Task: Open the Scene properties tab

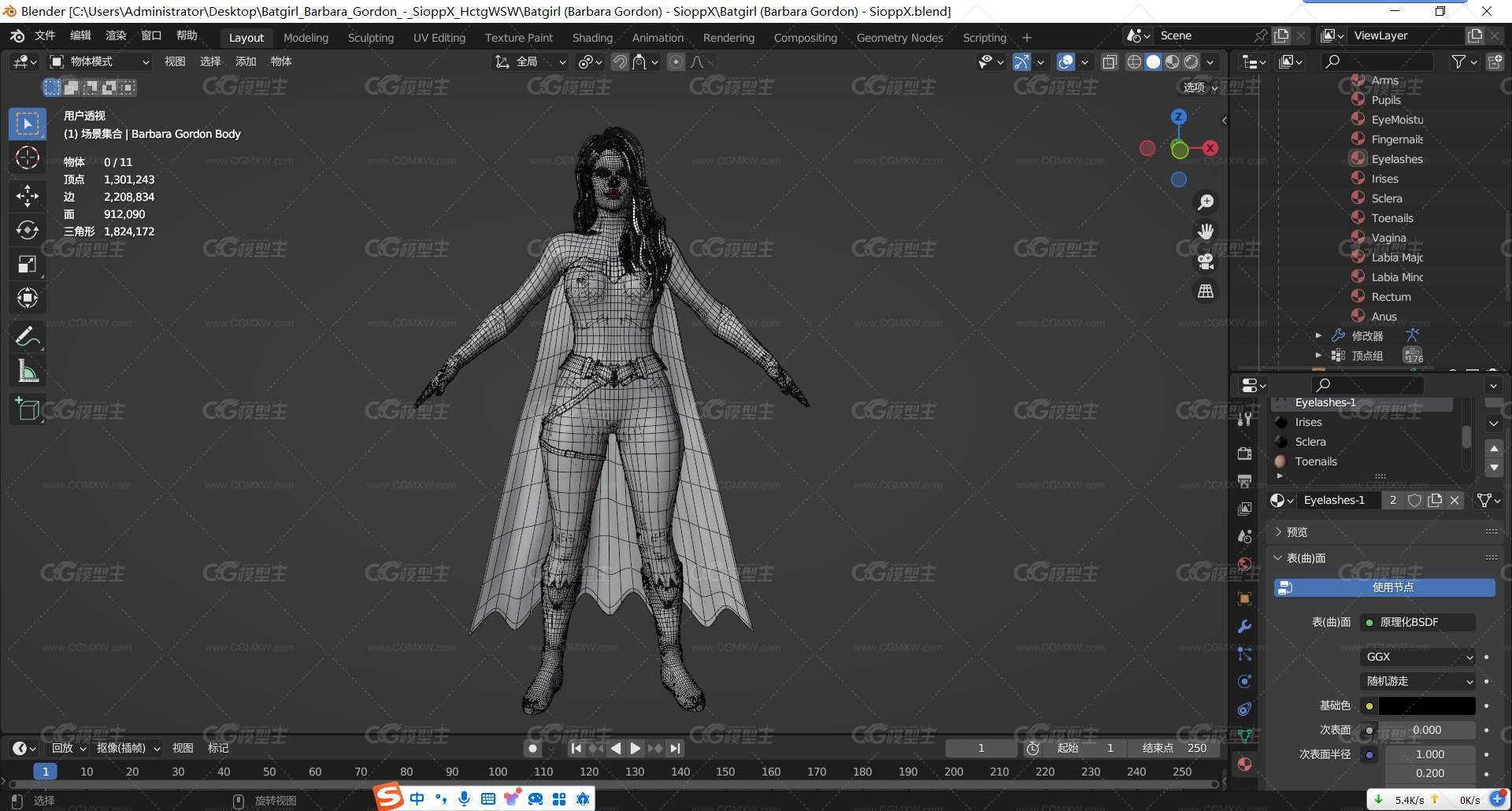Action: tap(1245, 536)
